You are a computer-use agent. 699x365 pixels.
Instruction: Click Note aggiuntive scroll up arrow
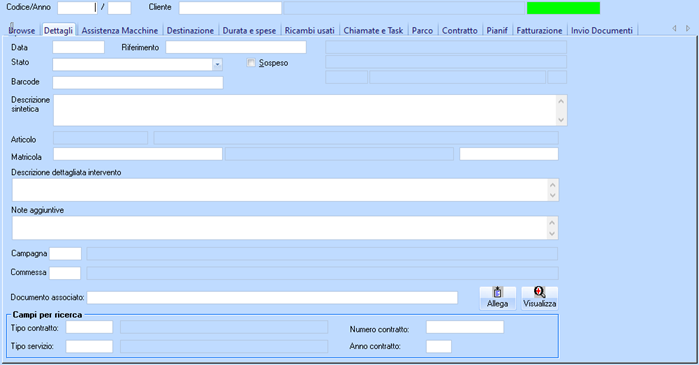point(552,222)
